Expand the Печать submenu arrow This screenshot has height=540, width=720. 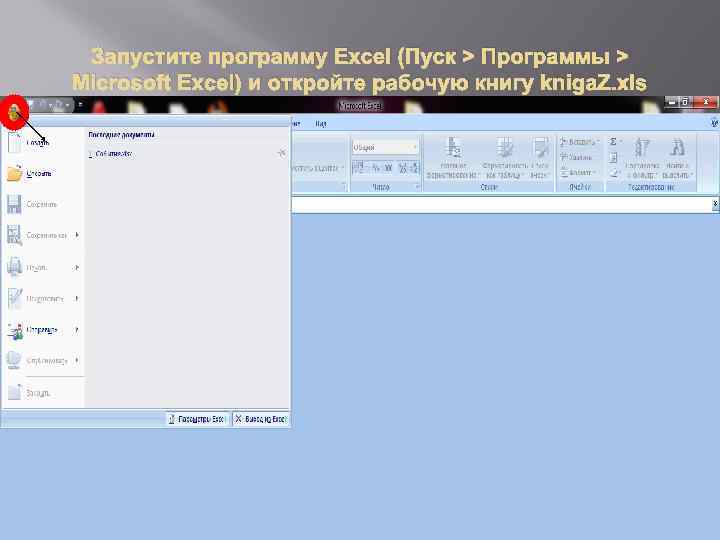tap(77, 267)
